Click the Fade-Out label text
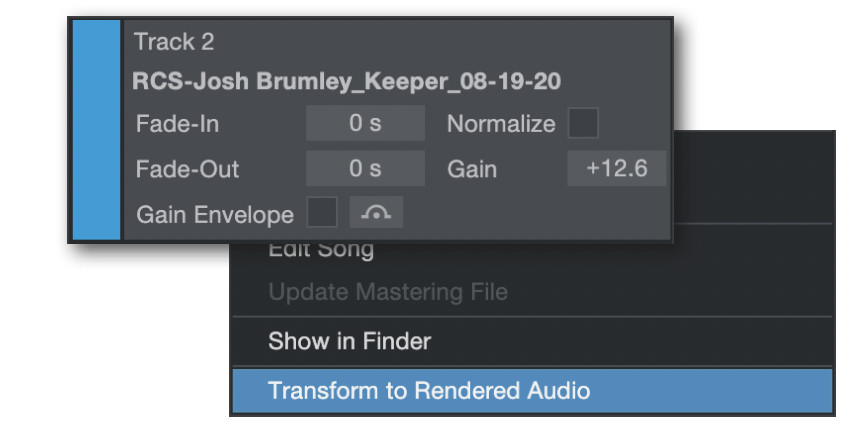The image size is (860, 430). (188, 169)
